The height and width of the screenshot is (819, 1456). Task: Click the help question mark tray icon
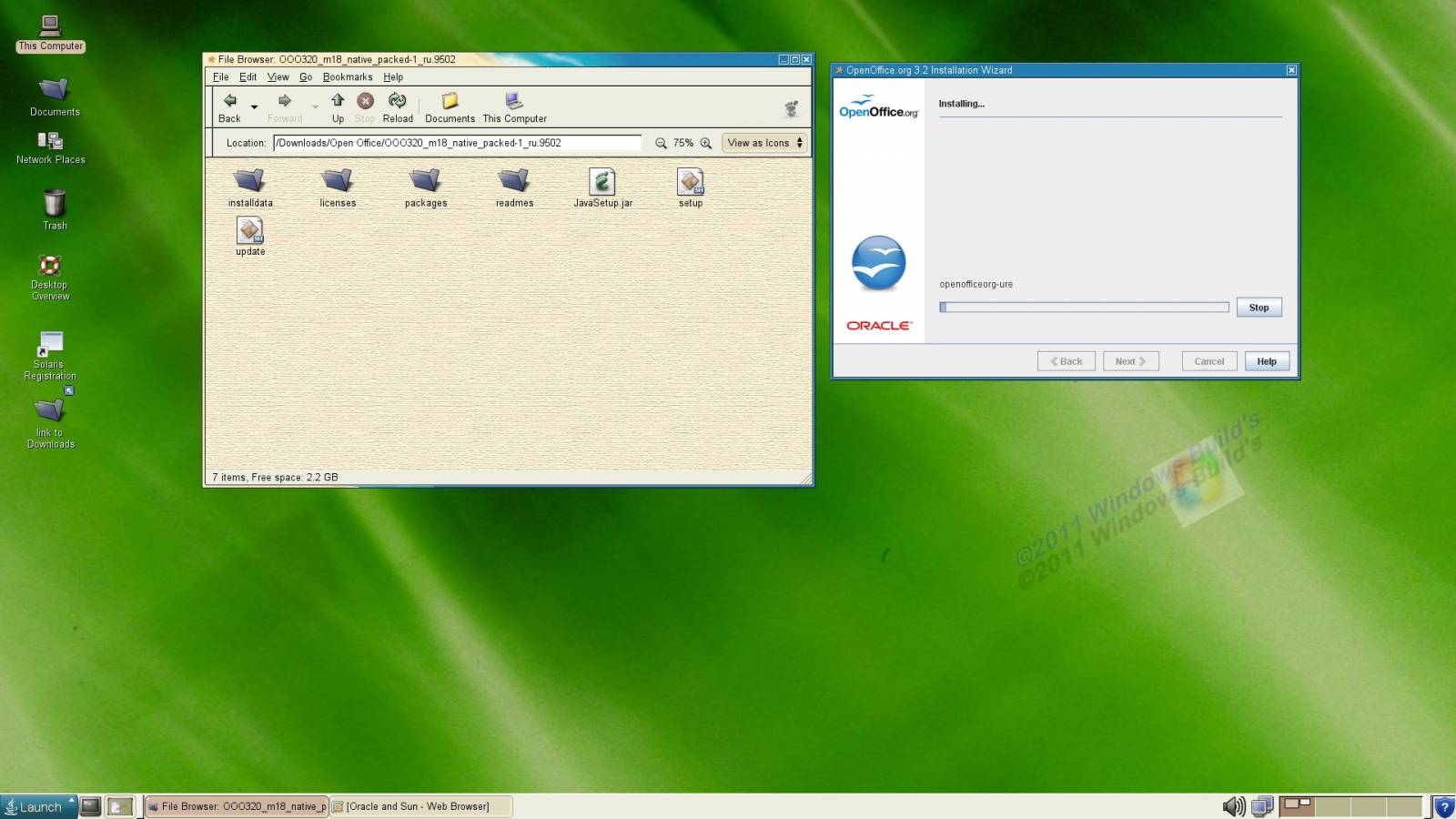click(1444, 806)
